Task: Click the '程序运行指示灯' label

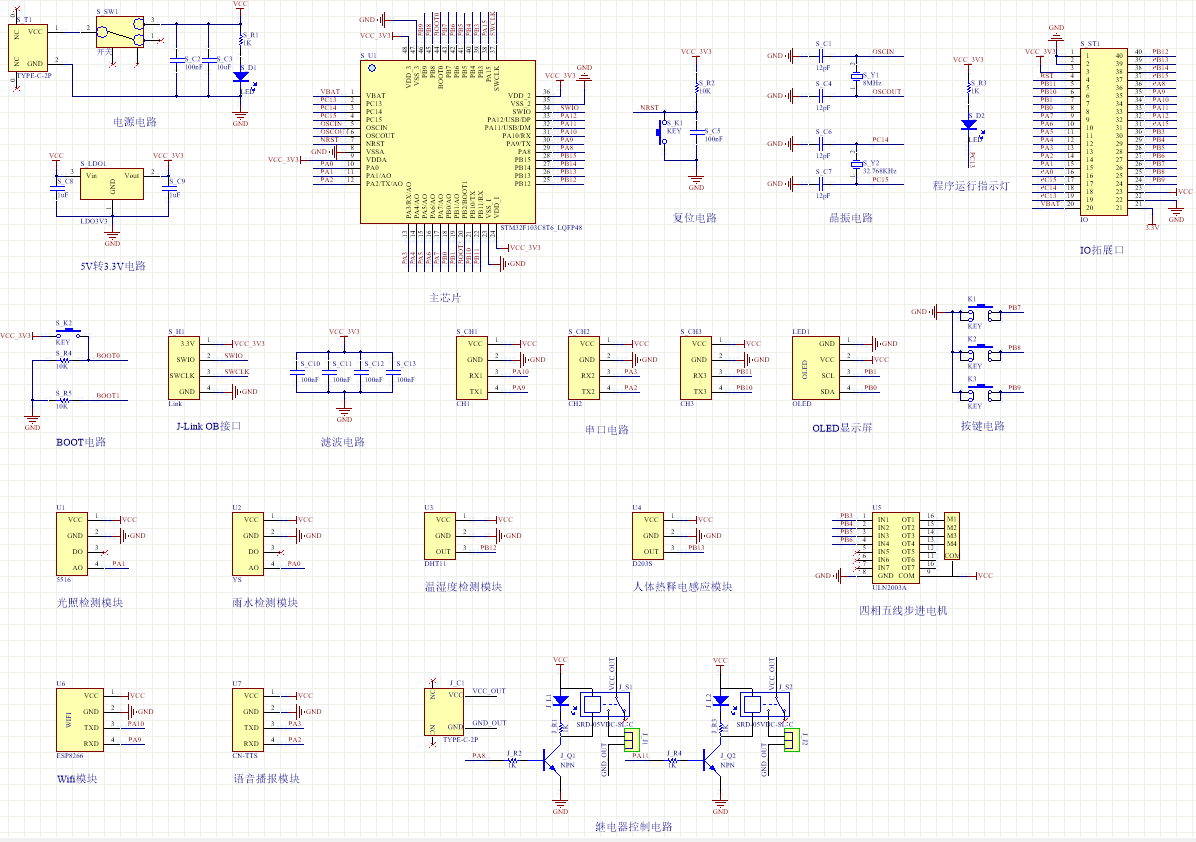Action: pyautogui.click(x=971, y=186)
